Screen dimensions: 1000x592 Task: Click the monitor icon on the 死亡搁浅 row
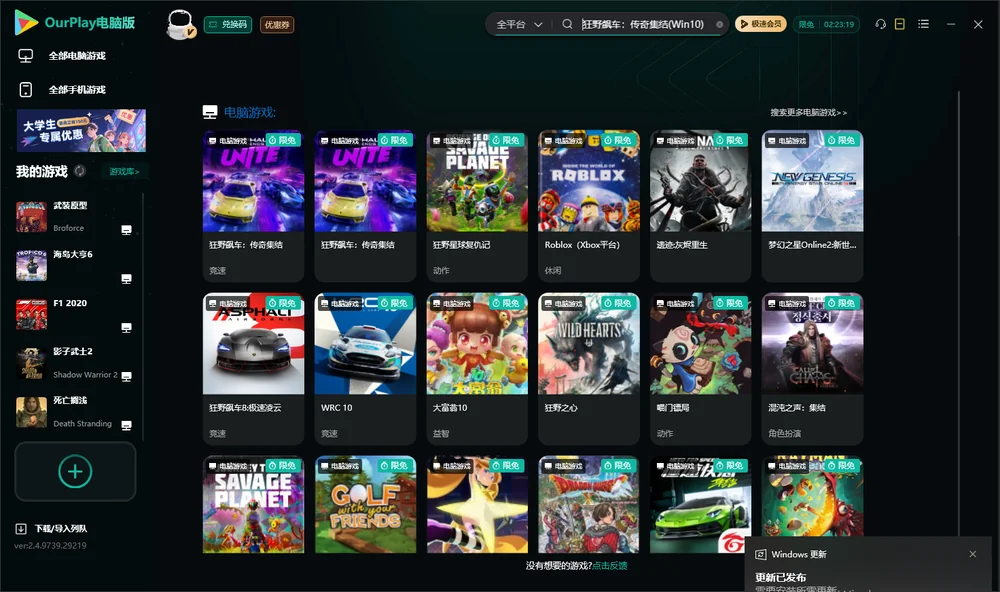[x=126, y=426]
